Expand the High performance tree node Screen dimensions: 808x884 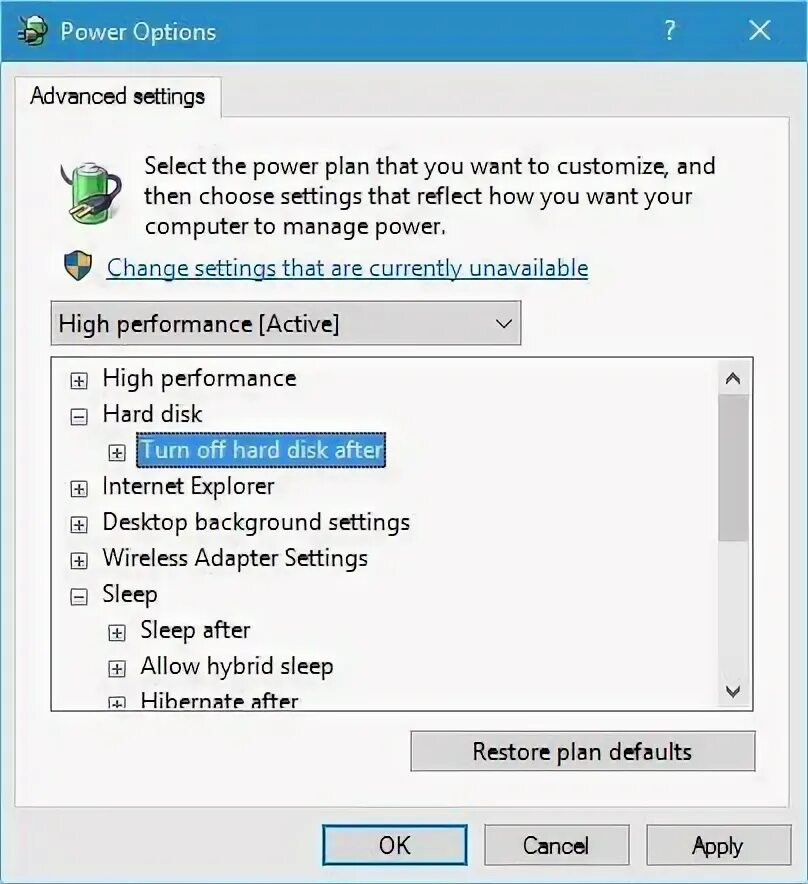point(79,381)
